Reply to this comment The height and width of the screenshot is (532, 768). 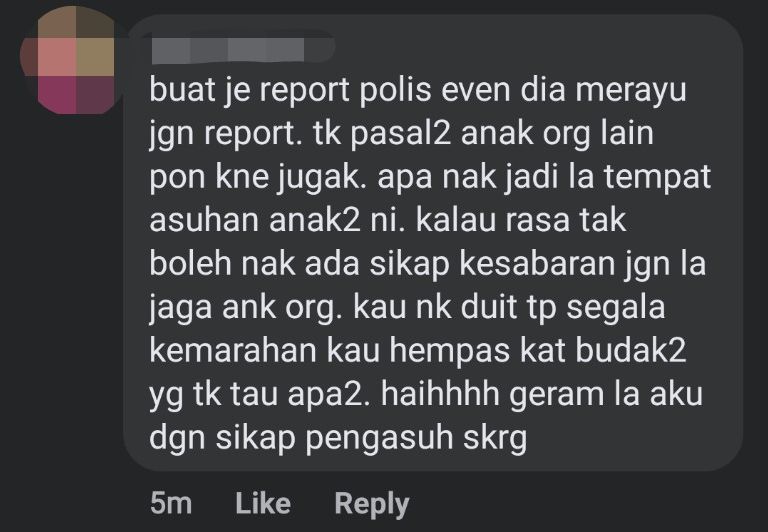click(x=372, y=505)
